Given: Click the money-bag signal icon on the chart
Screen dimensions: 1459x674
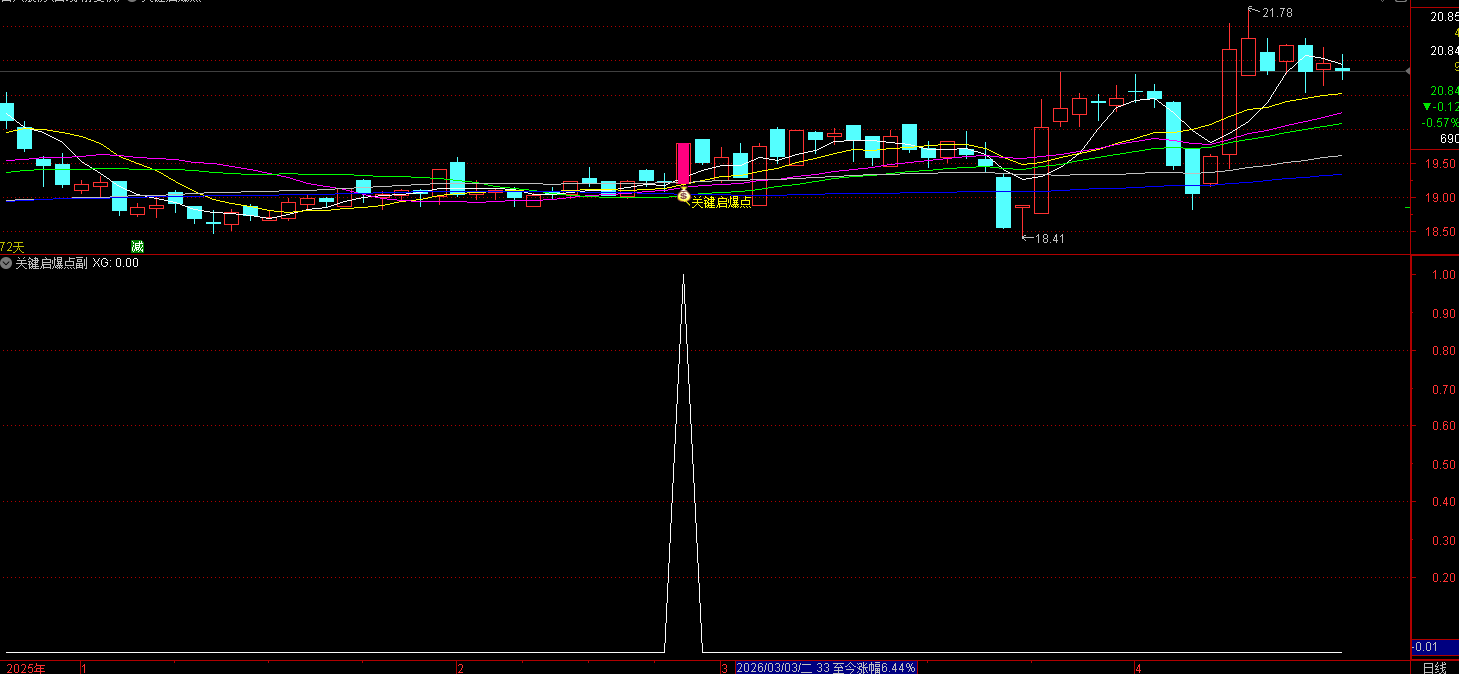Looking at the screenshot, I should [x=684, y=196].
